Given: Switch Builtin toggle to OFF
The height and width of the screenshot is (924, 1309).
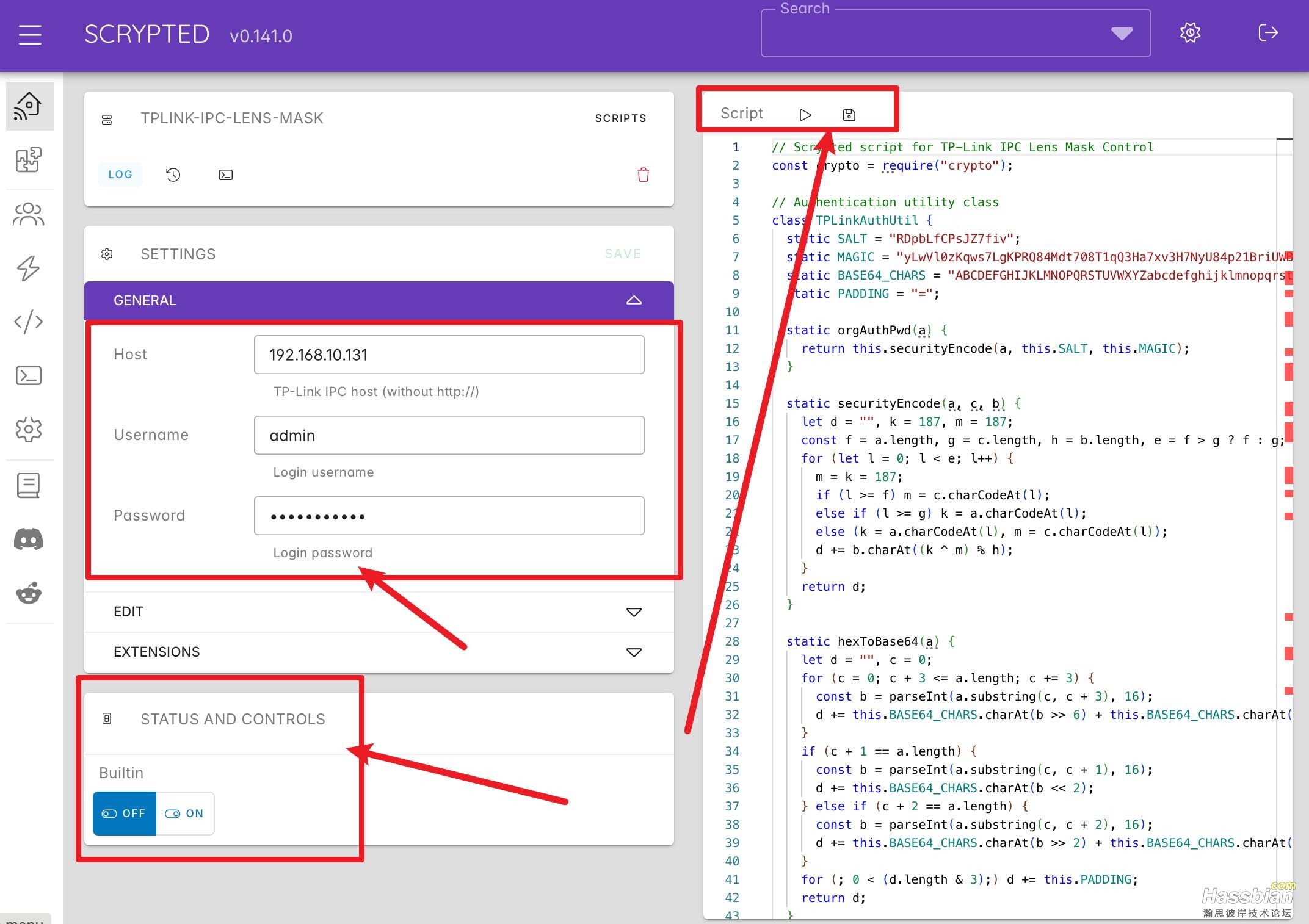Looking at the screenshot, I should [x=125, y=814].
